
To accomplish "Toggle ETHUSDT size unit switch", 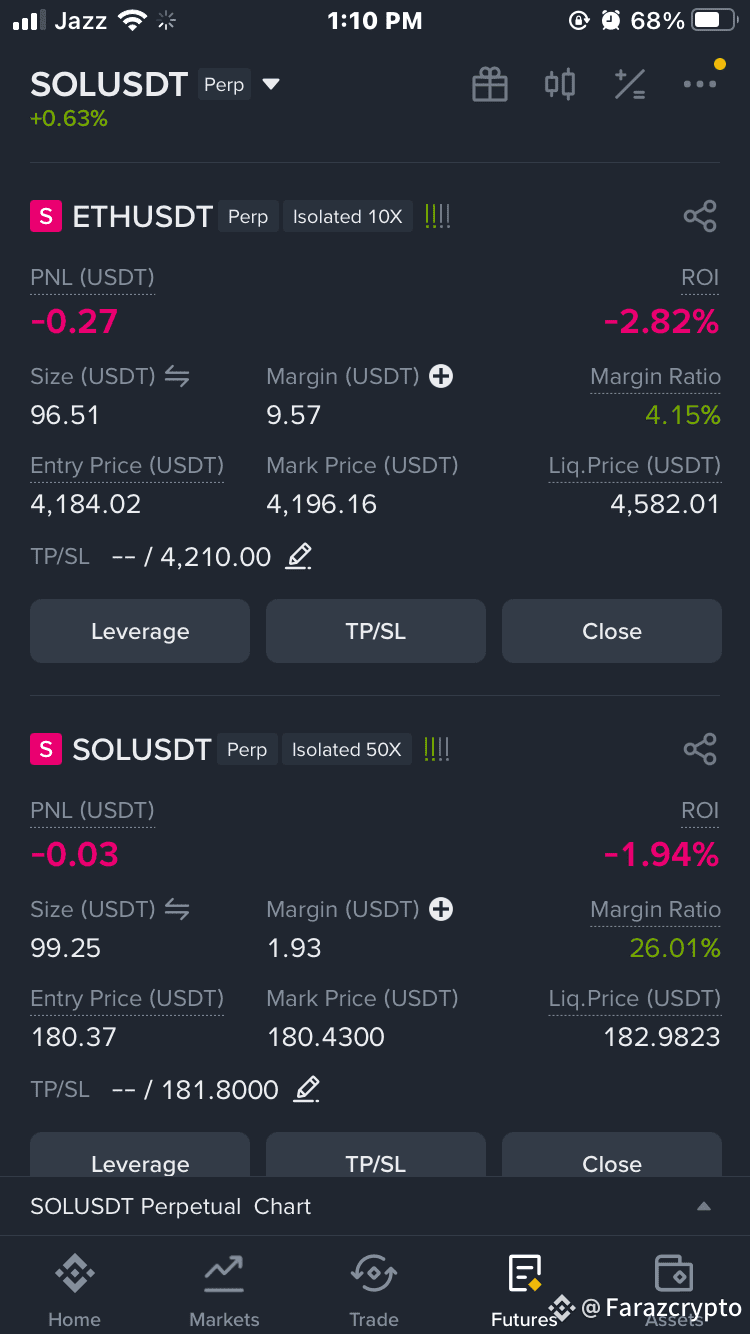I will (177, 376).
